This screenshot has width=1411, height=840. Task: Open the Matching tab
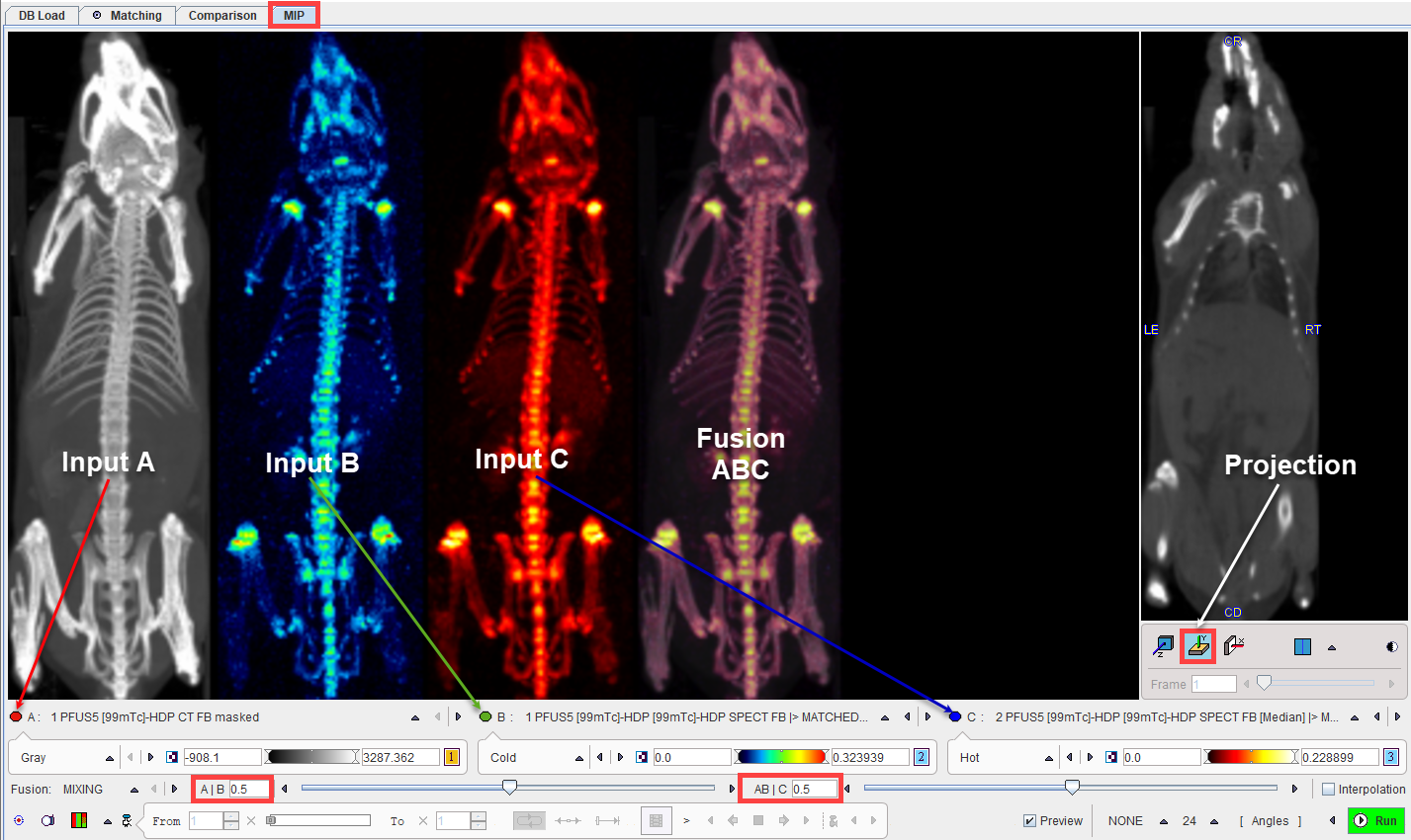coord(127,16)
